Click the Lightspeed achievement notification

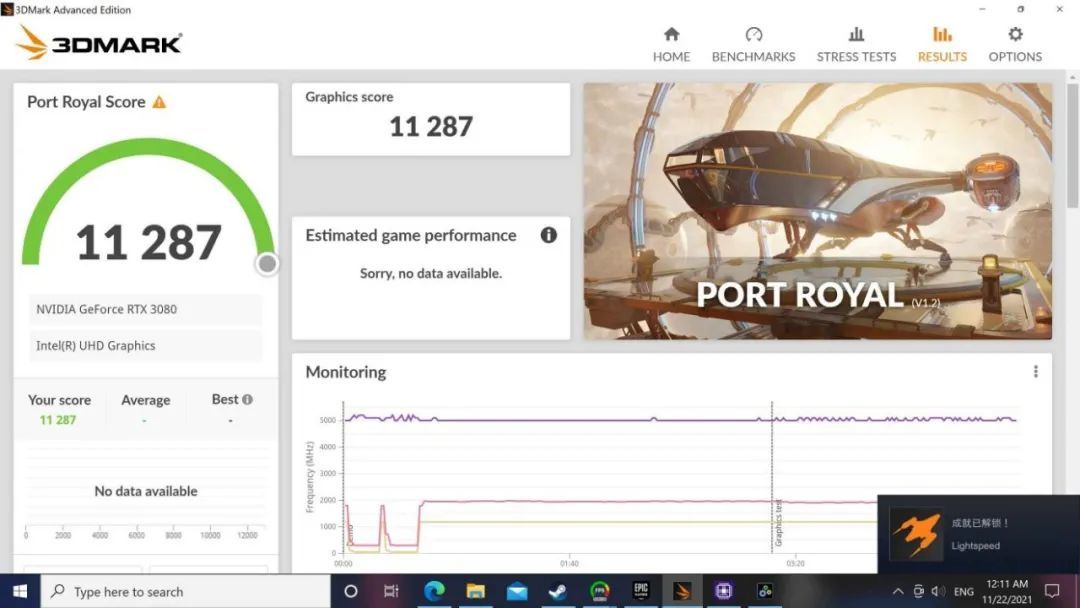coord(980,533)
